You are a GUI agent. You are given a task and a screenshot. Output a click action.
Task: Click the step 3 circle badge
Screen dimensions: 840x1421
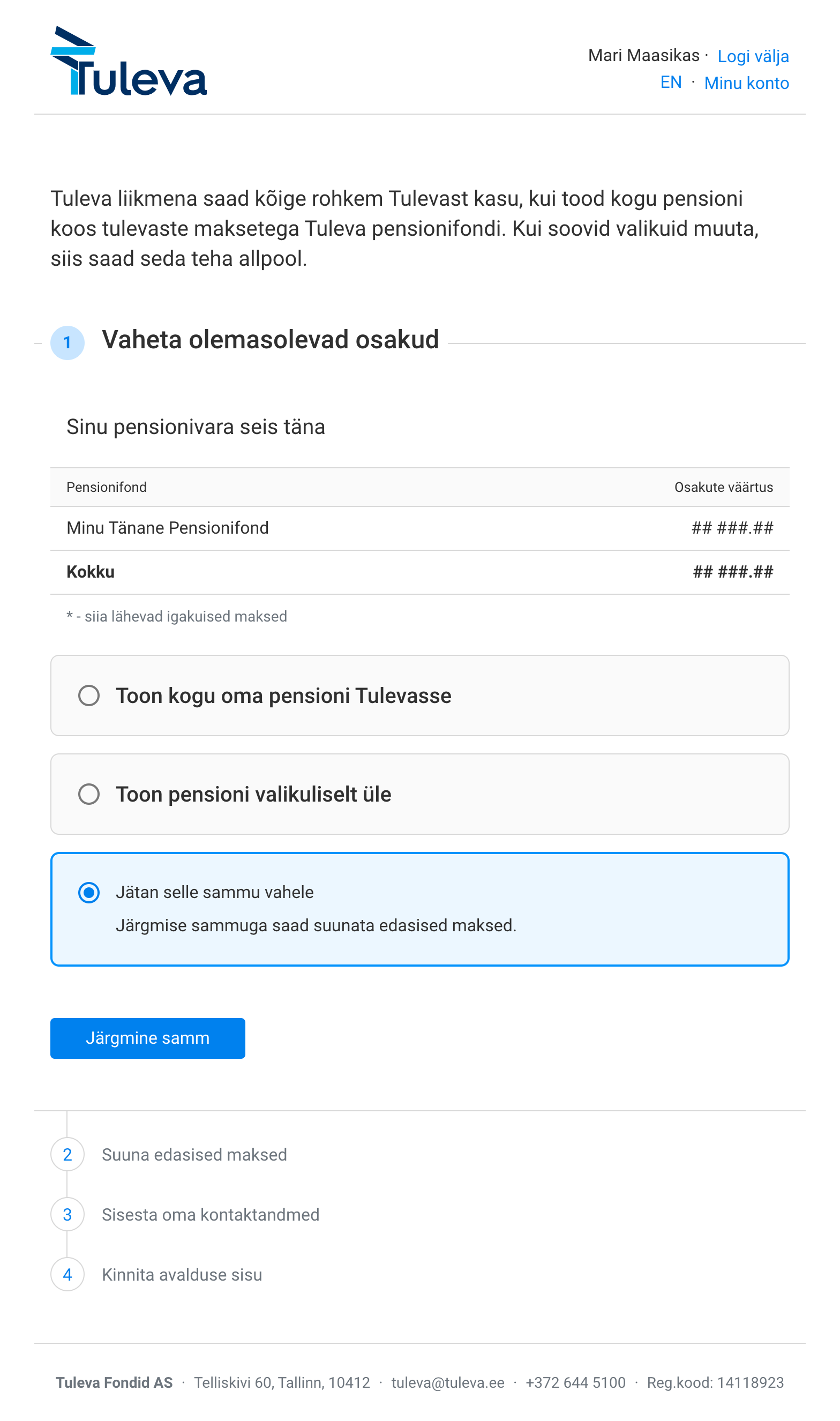[x=67, y=1214]
